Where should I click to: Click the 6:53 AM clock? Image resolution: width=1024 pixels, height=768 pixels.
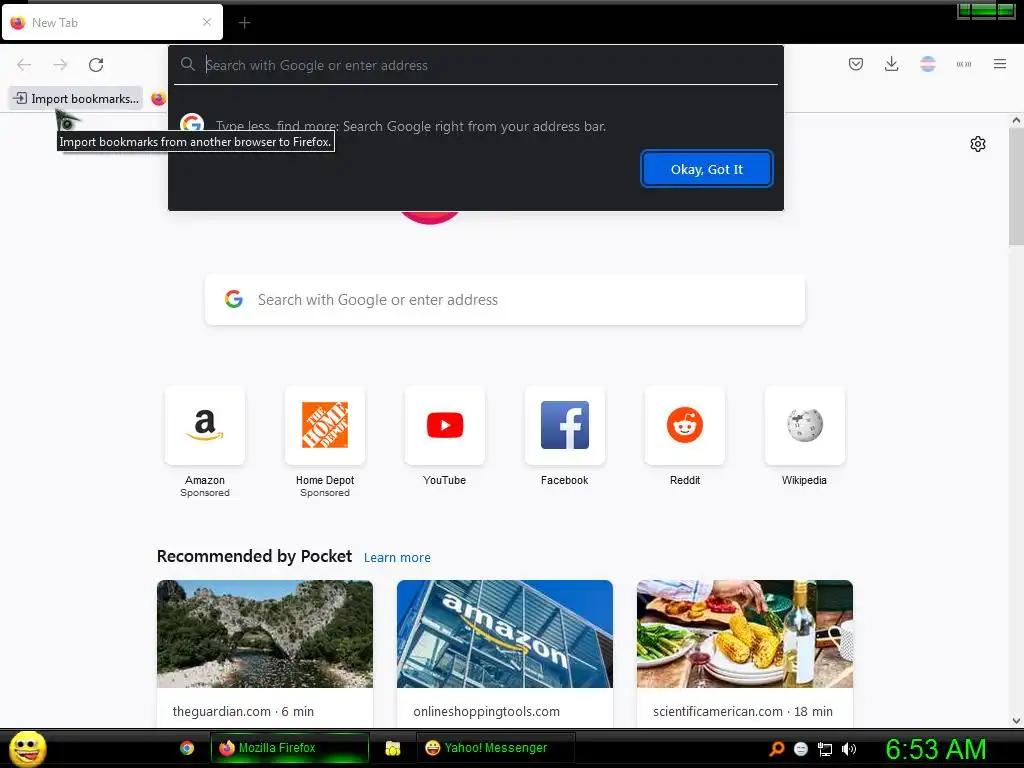pyautogui.click(x=935, y=749)
